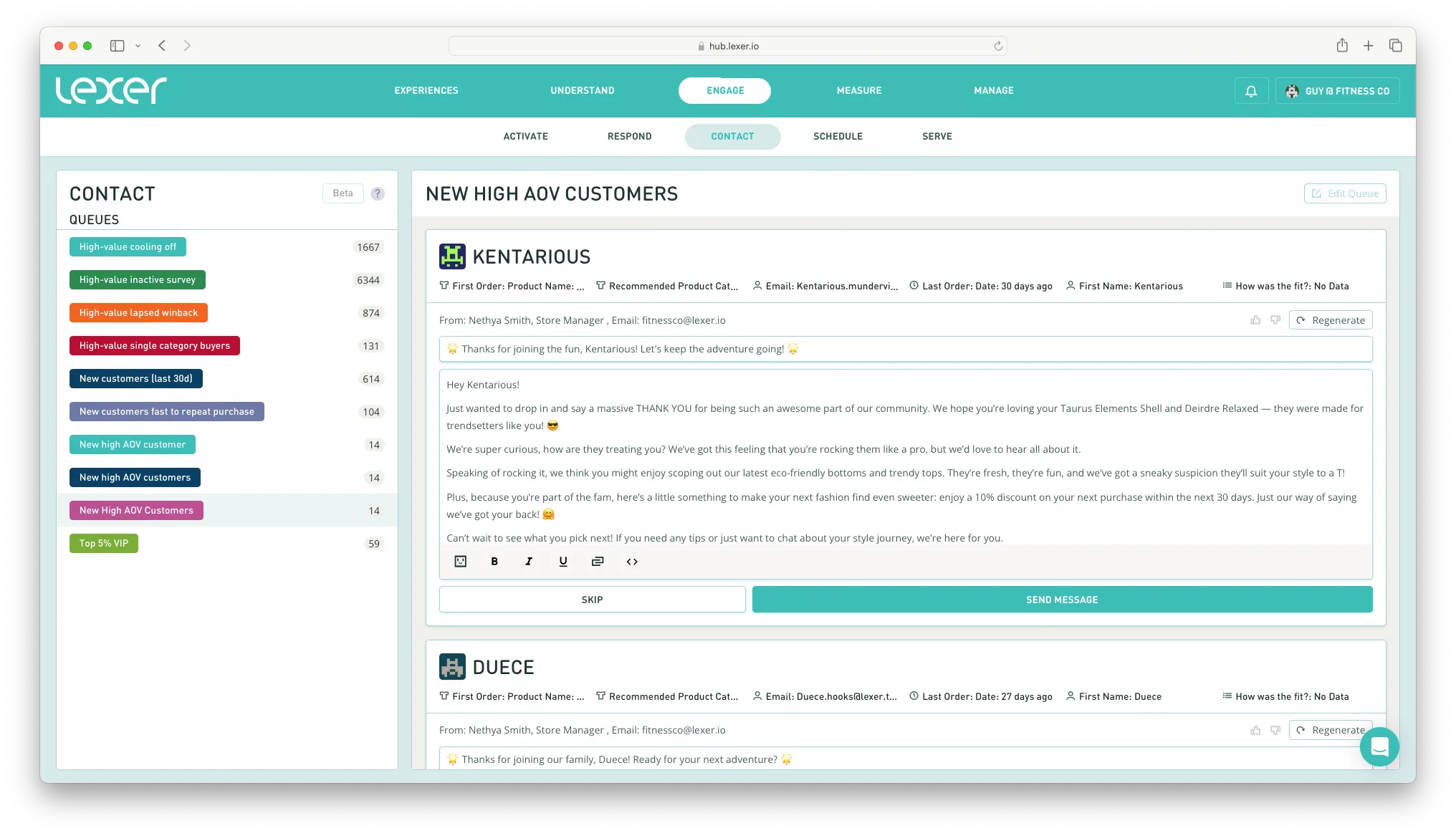Image resolution: width=1456 pixels, height=836 pixels.
Task: Click the Edit Queue button
Action: point(1345,193)
